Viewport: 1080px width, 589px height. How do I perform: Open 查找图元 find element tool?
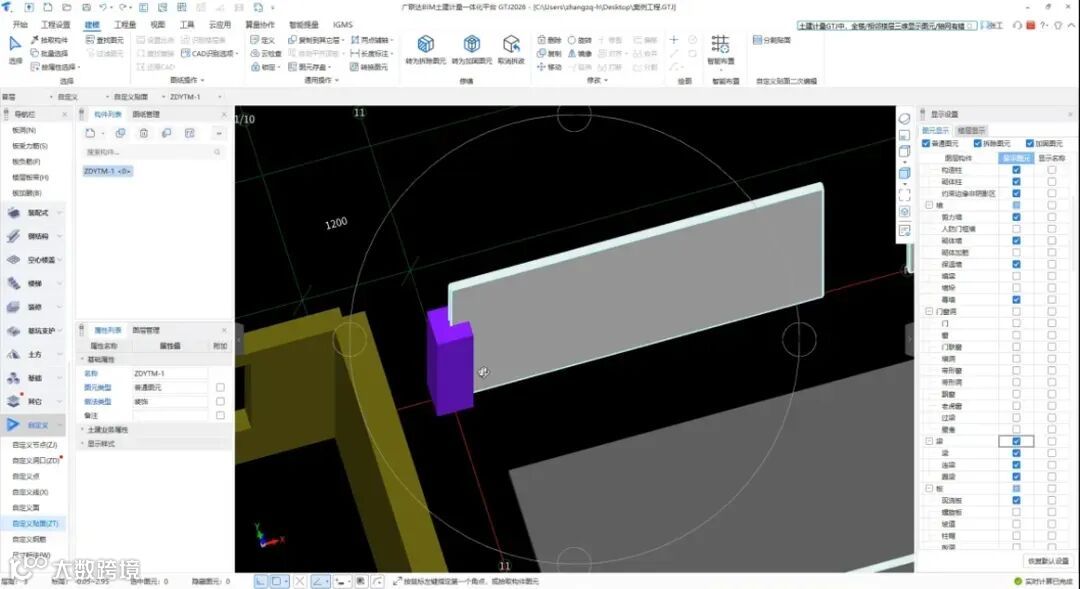(105, 40)
